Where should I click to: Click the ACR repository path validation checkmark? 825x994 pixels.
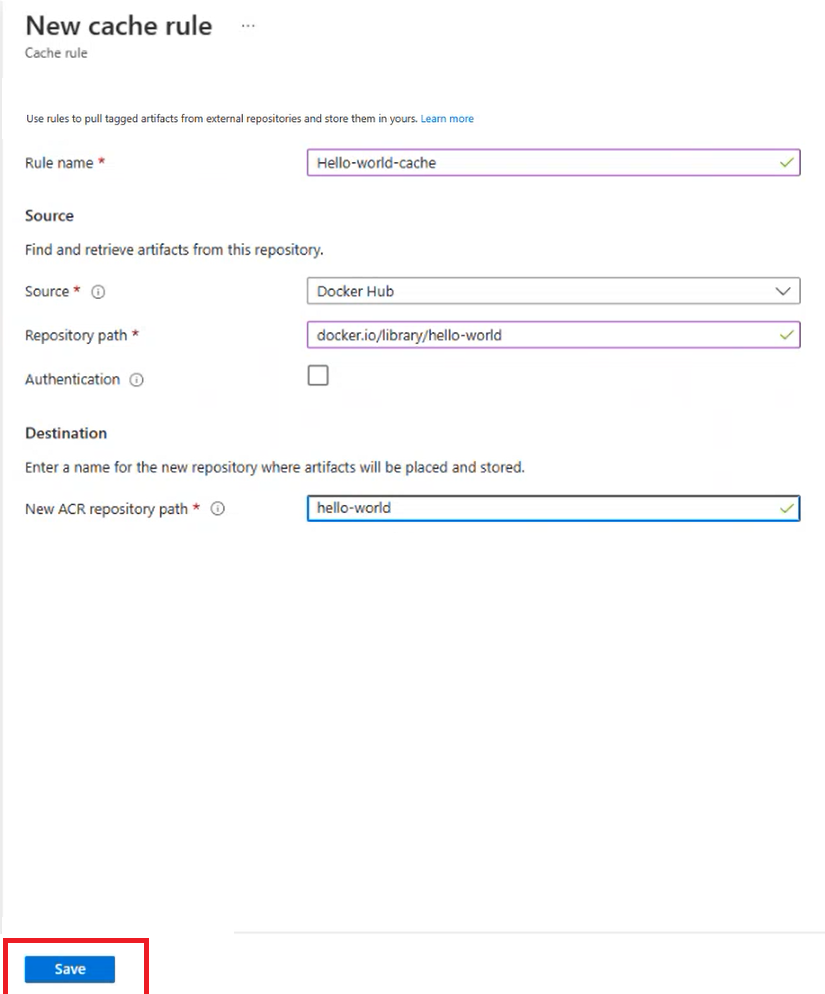pos(787,508)
